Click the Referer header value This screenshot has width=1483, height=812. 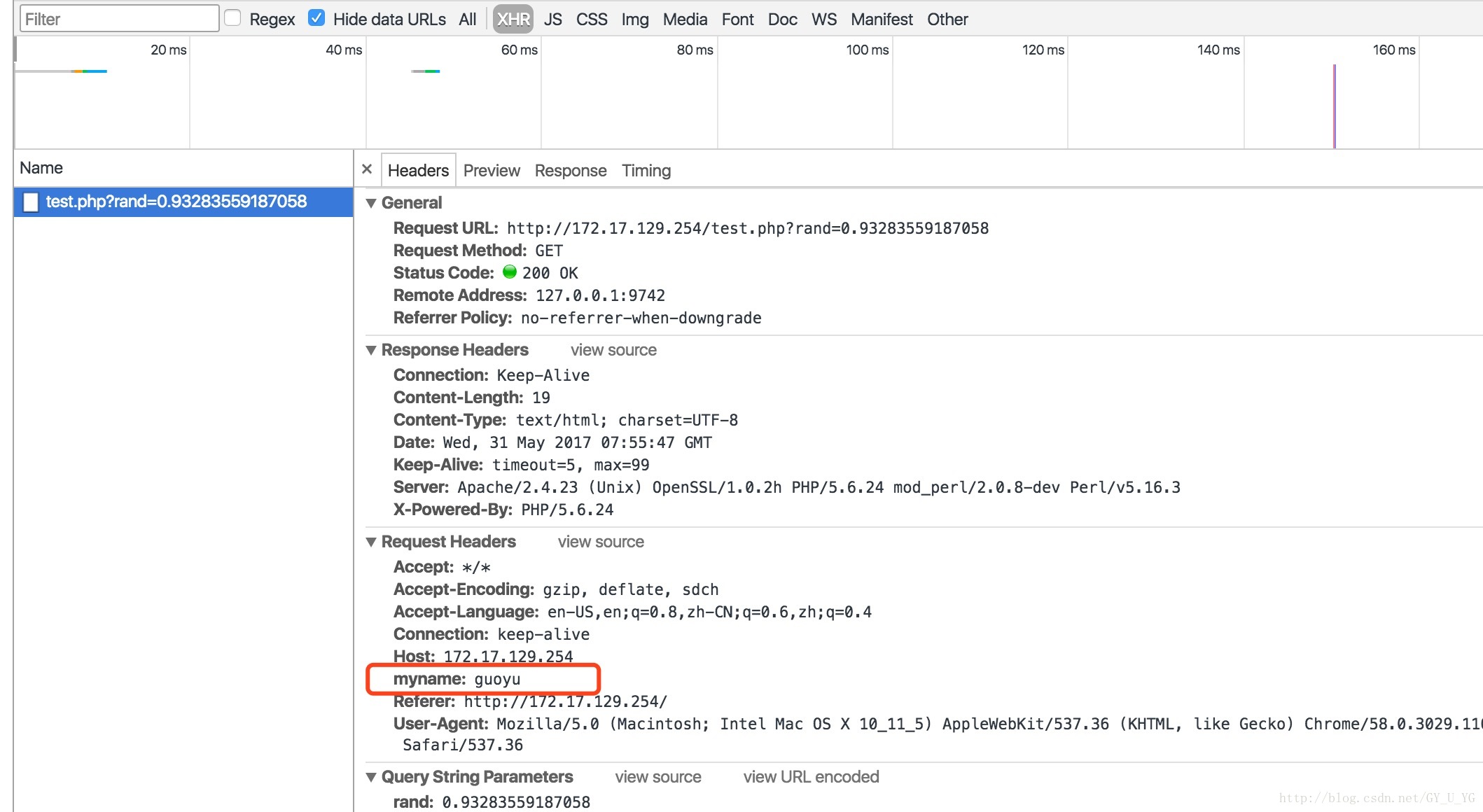point(565,701)
